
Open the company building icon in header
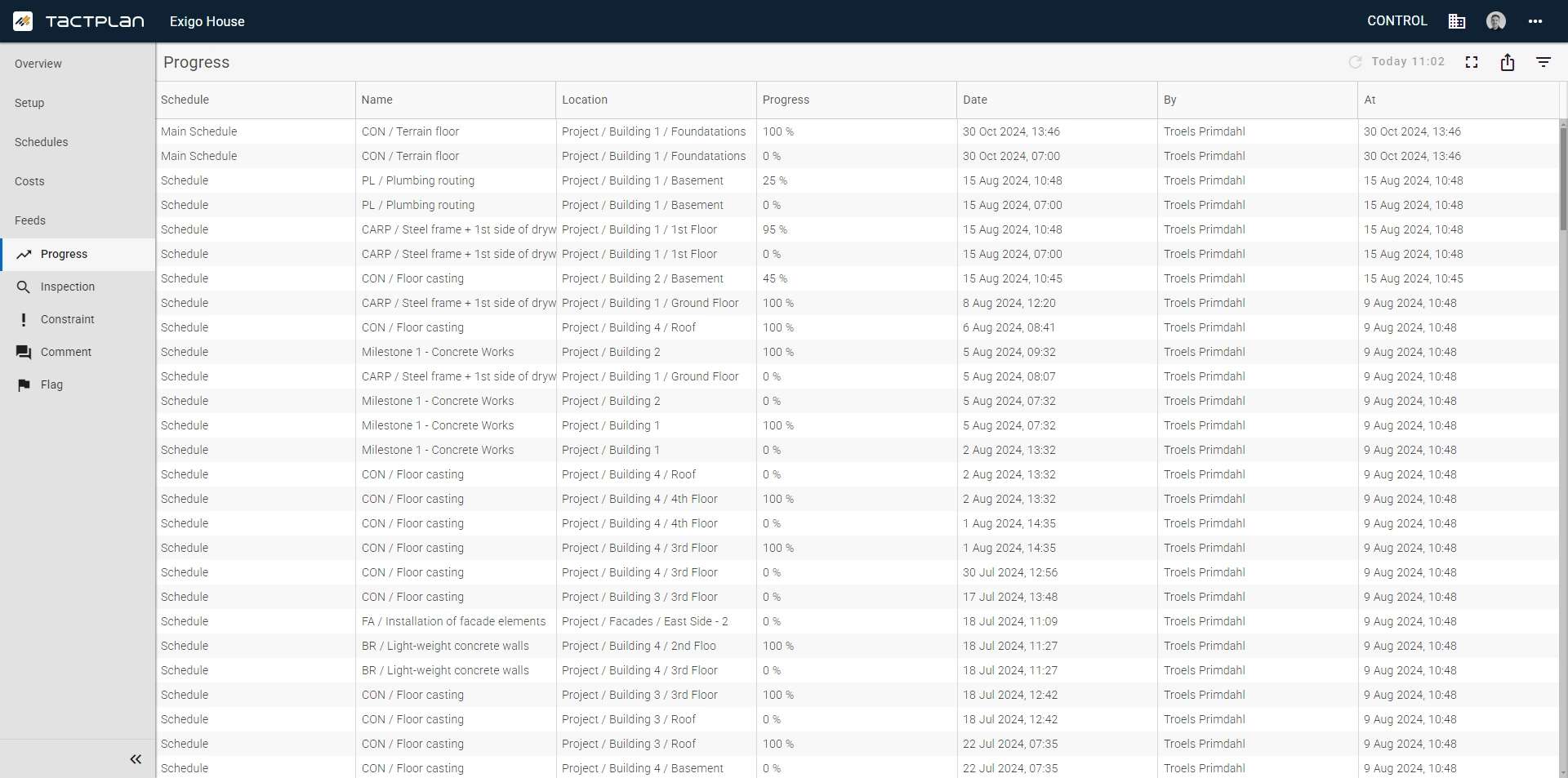pyautogui.click(x=1457, y=21)
